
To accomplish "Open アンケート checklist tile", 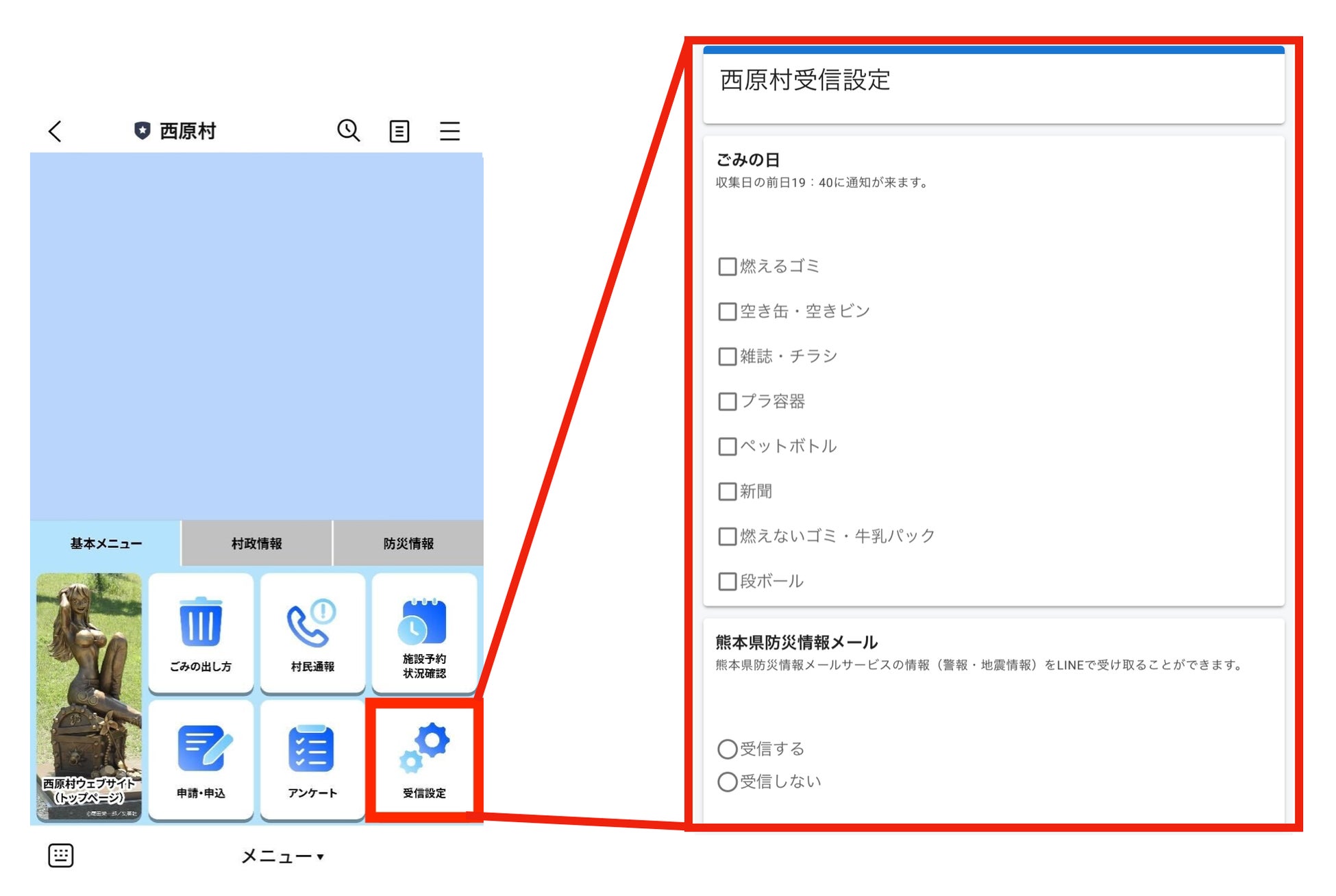I will (312, 759).
